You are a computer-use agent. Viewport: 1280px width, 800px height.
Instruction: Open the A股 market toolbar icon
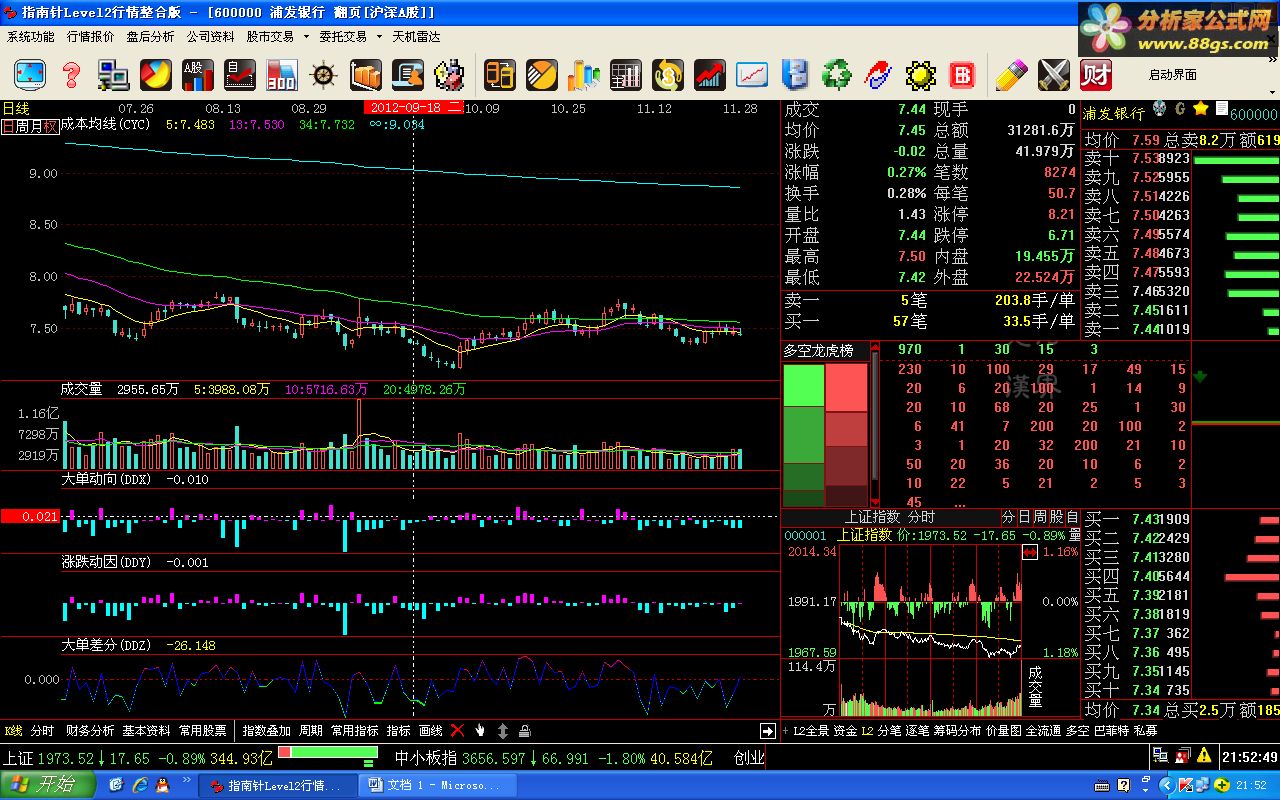pyautogui.click(x=197, y=74)
